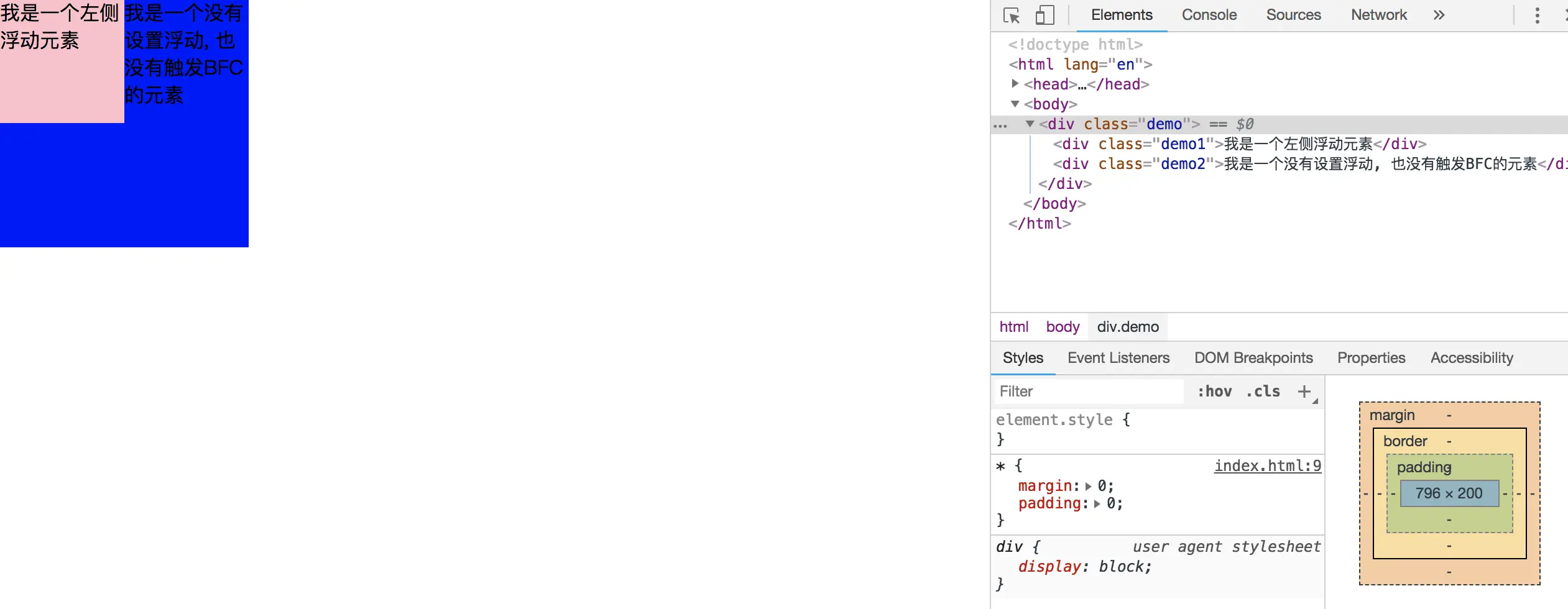Click the styles Filter input field
Viewport: 1568px width, 609px height.
click(x=1088, y=391)
